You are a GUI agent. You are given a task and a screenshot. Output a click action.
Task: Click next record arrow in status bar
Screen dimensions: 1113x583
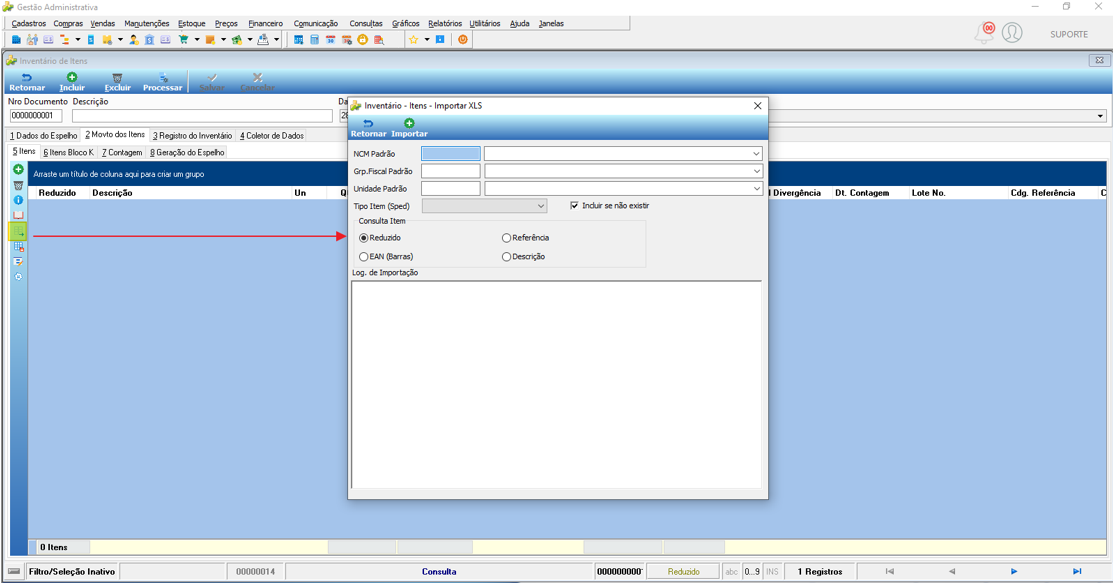pos(1014,572)
